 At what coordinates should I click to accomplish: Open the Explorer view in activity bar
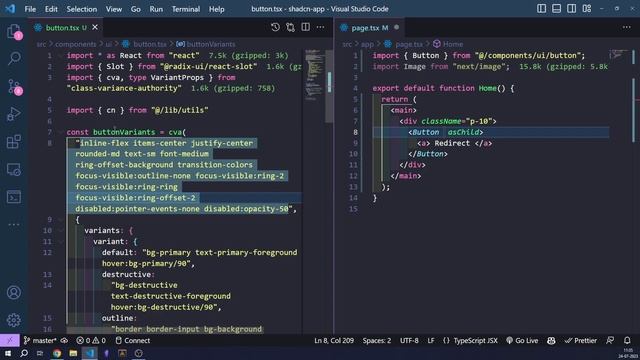pyautogui.click(x=14, y=31)
